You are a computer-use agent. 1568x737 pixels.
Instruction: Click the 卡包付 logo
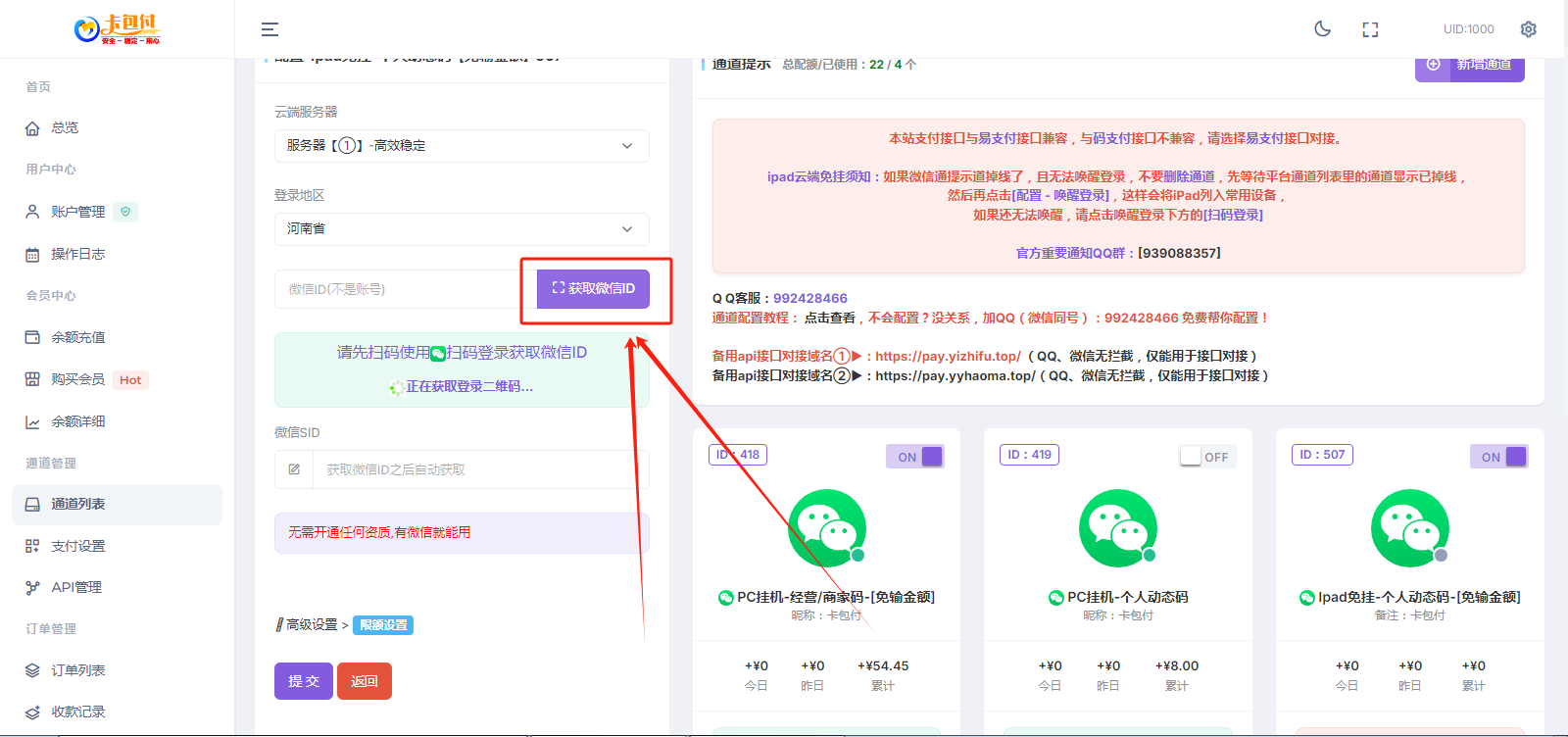tap(117, 29)
